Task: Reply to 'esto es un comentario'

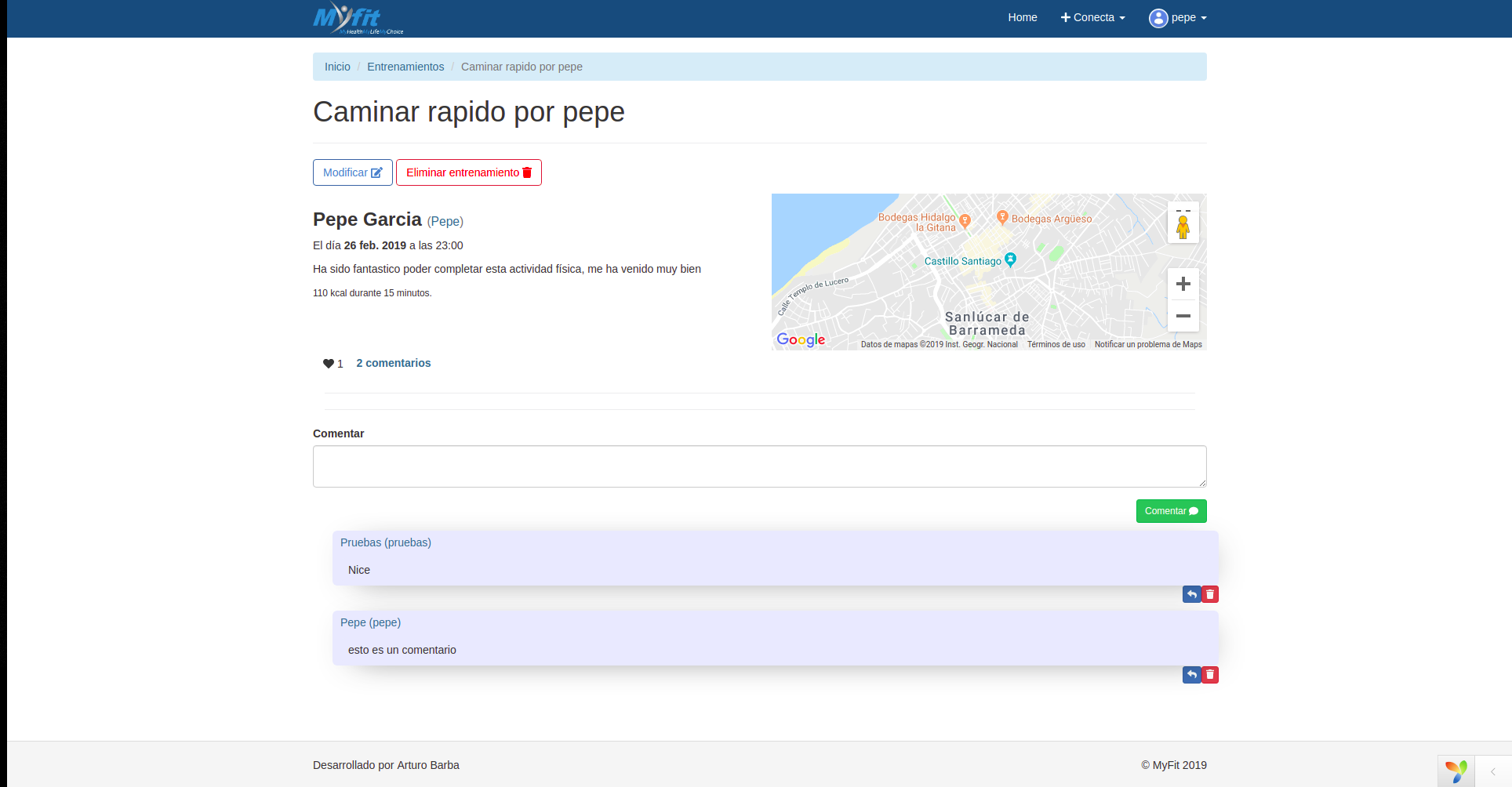Action: point(1191,674)
